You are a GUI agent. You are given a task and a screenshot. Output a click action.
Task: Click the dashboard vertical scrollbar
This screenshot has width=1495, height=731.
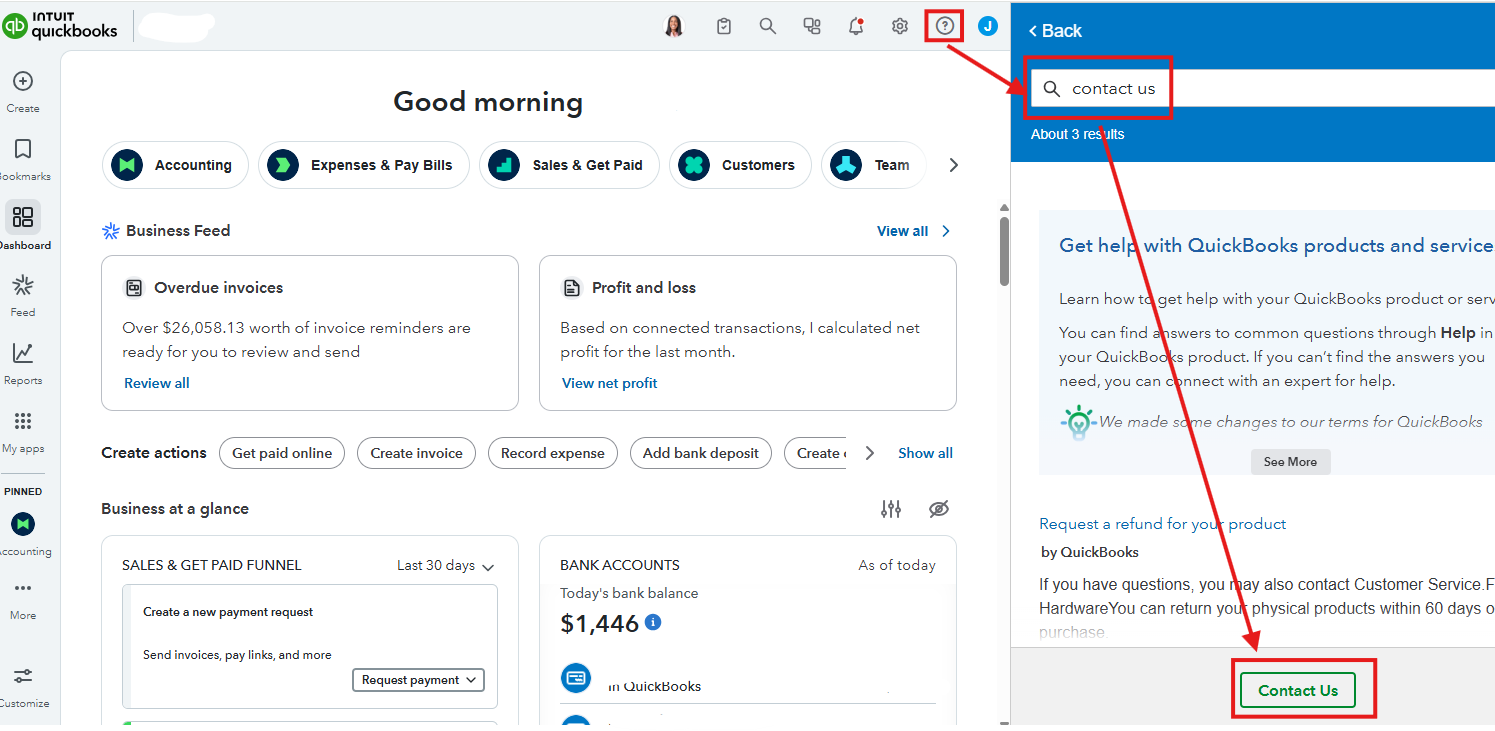(x=1003, y=250)
